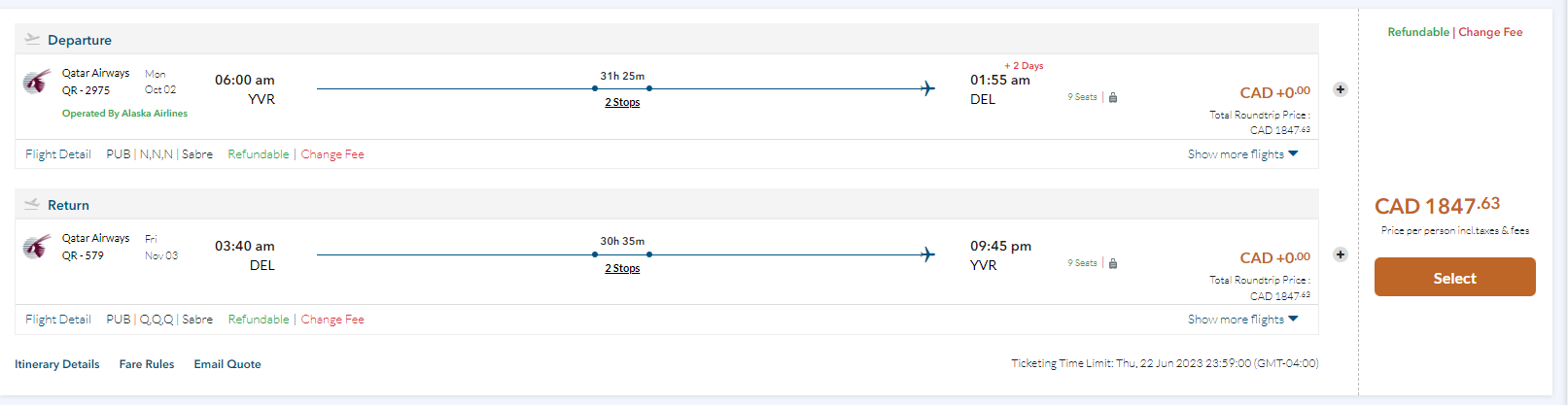1568x405 pixels.
Task: Open the Fare Rules tab
Action: pyautogui.click(x=147, y=364)
